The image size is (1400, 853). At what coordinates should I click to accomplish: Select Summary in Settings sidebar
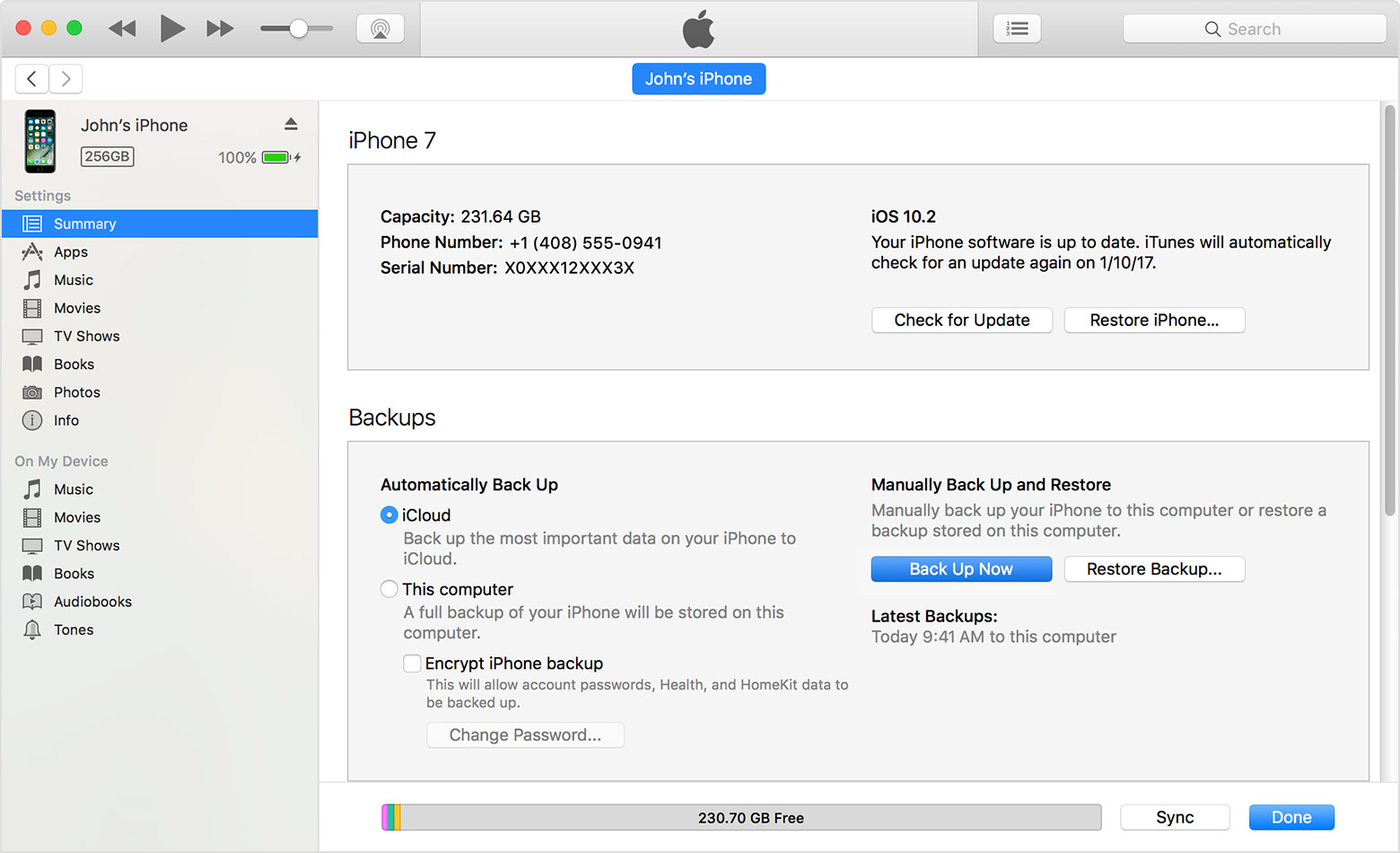[x=160, y=224]
